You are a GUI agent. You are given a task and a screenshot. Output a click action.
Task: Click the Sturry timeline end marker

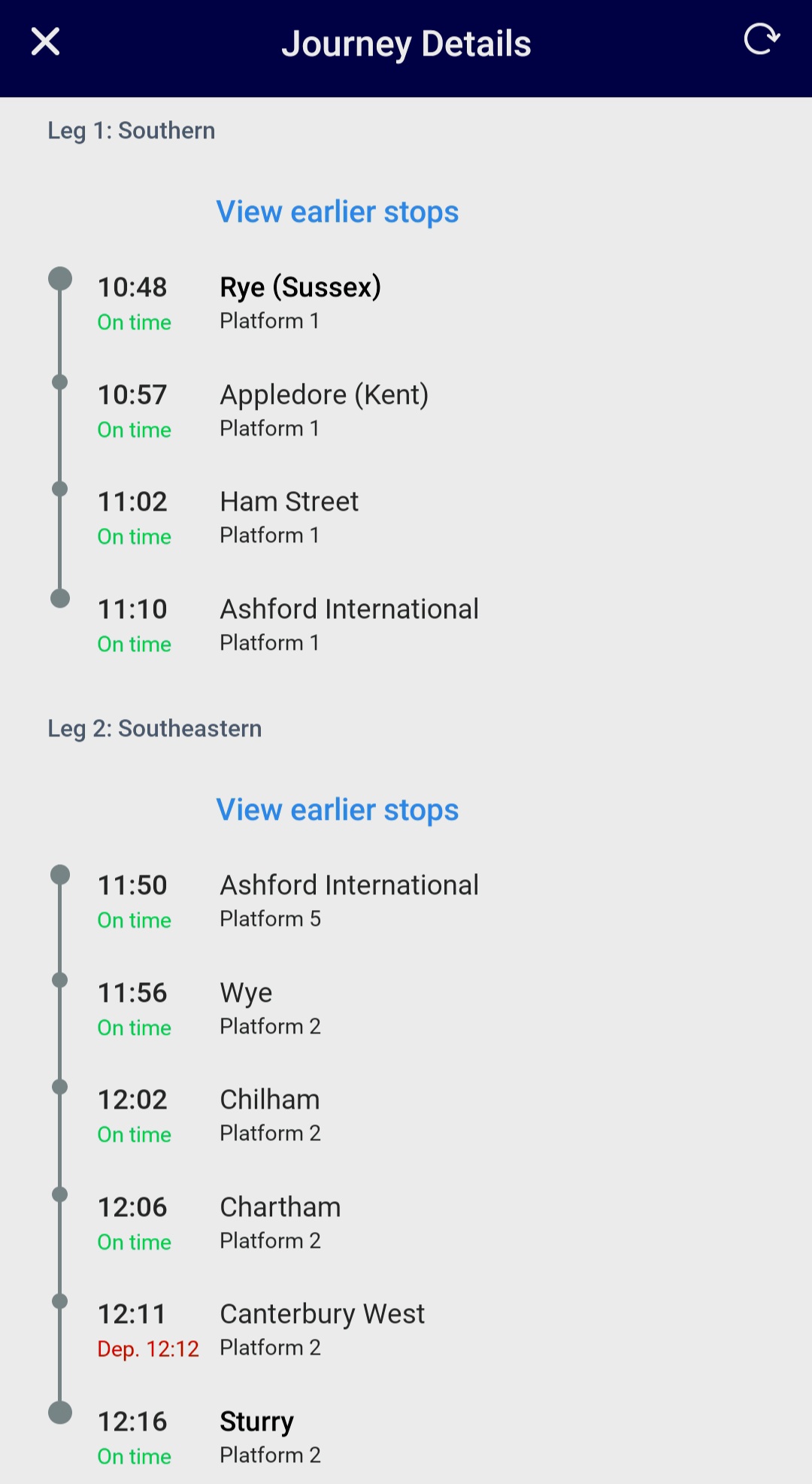[60, 1413]
